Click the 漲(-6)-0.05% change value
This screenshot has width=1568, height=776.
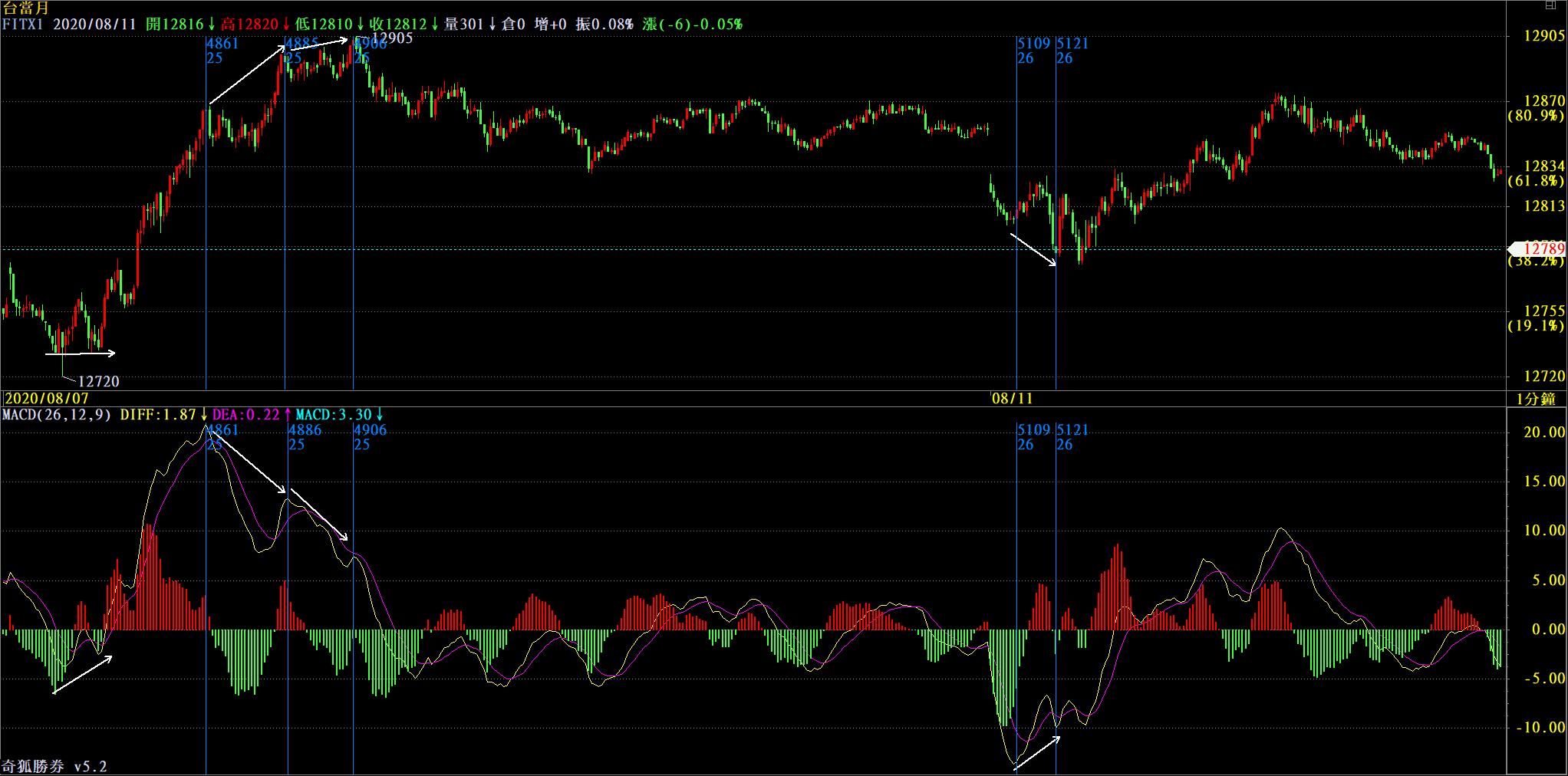click(693, 25)
